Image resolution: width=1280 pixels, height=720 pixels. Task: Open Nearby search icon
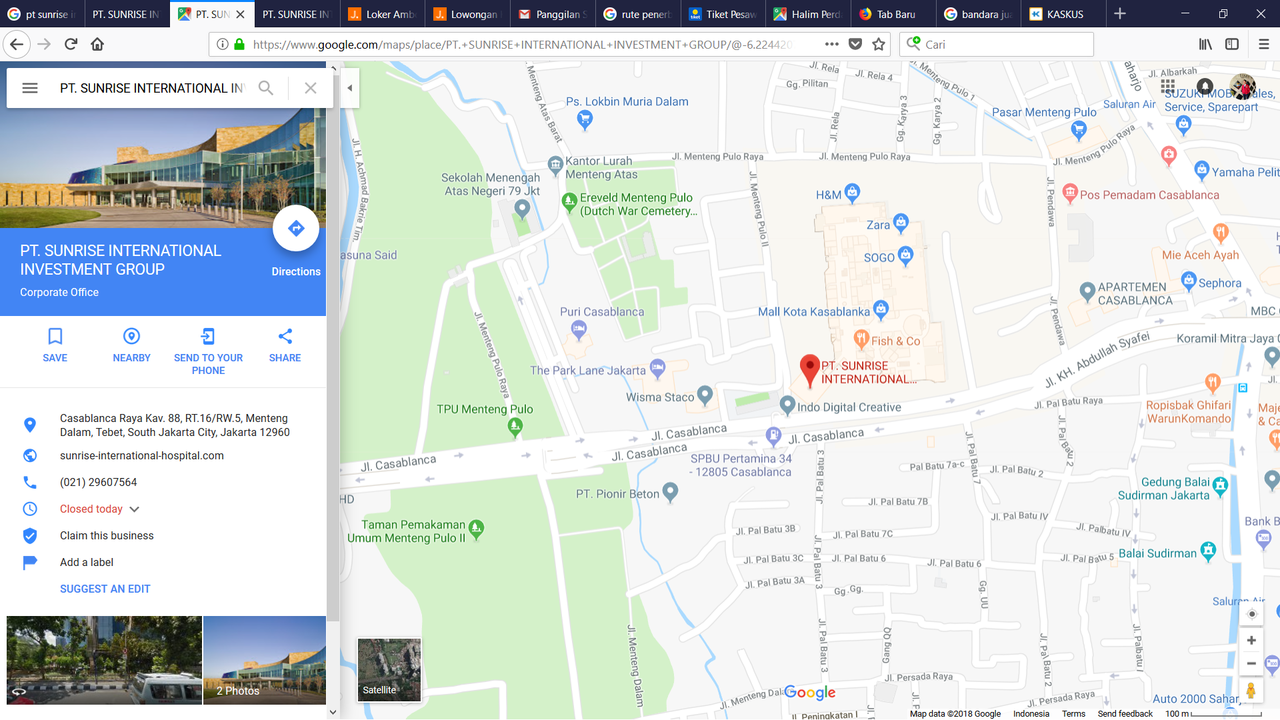[131, 336]
